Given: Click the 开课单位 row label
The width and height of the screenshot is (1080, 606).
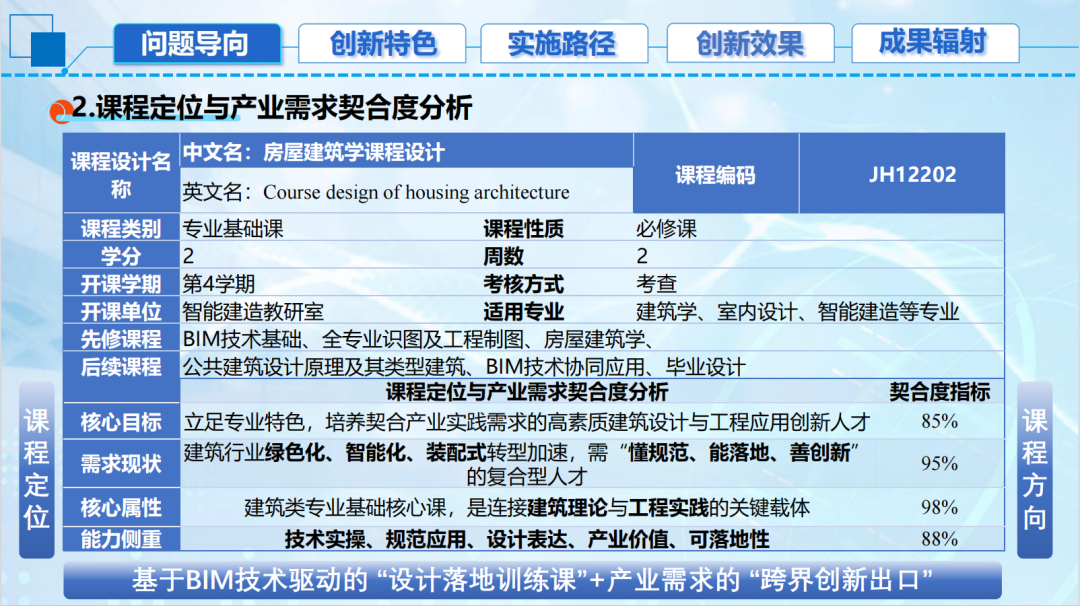Looking at the screenshot, I should 121,311.
